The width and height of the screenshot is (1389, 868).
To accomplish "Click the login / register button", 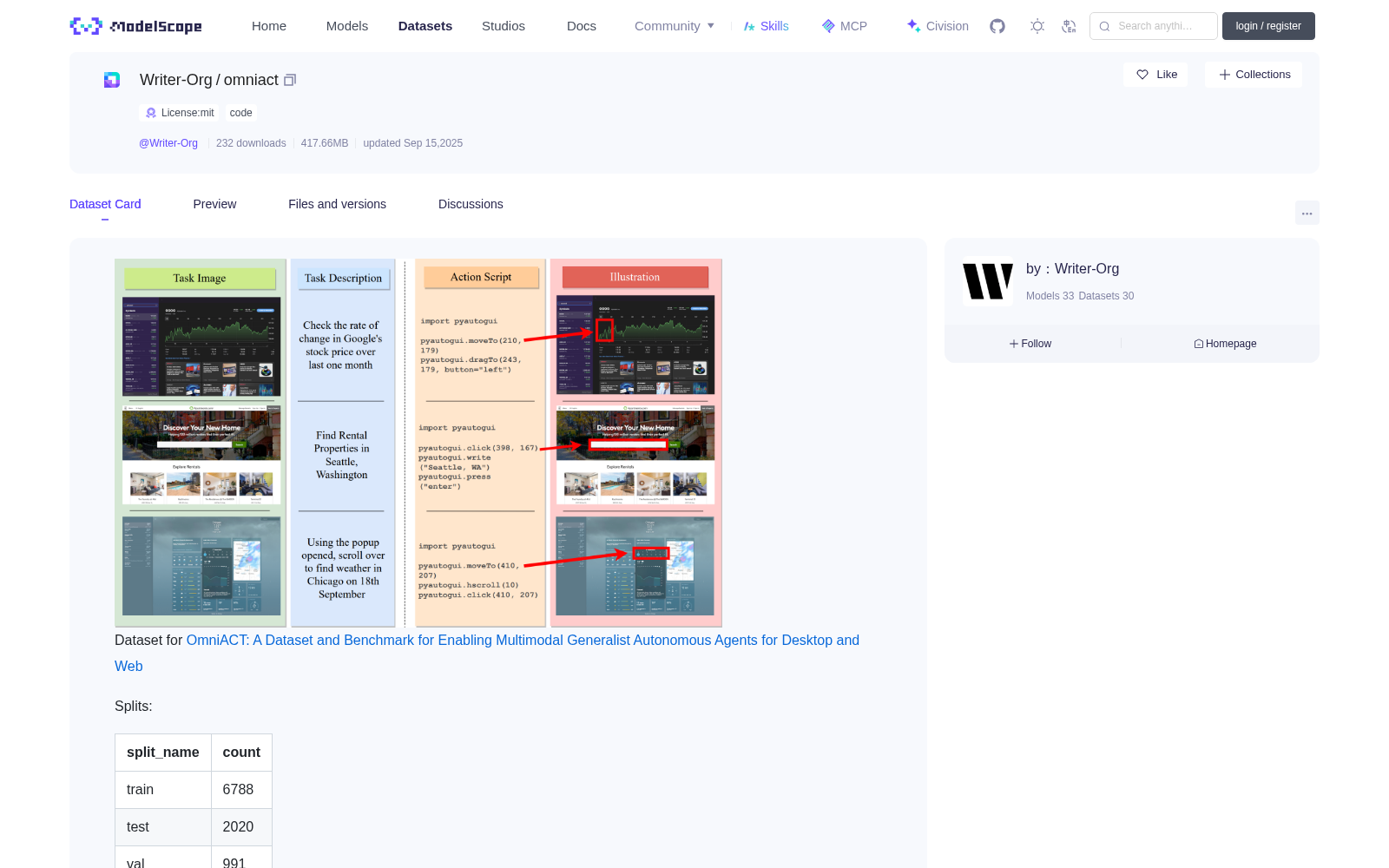I will tap(1268, 26).
